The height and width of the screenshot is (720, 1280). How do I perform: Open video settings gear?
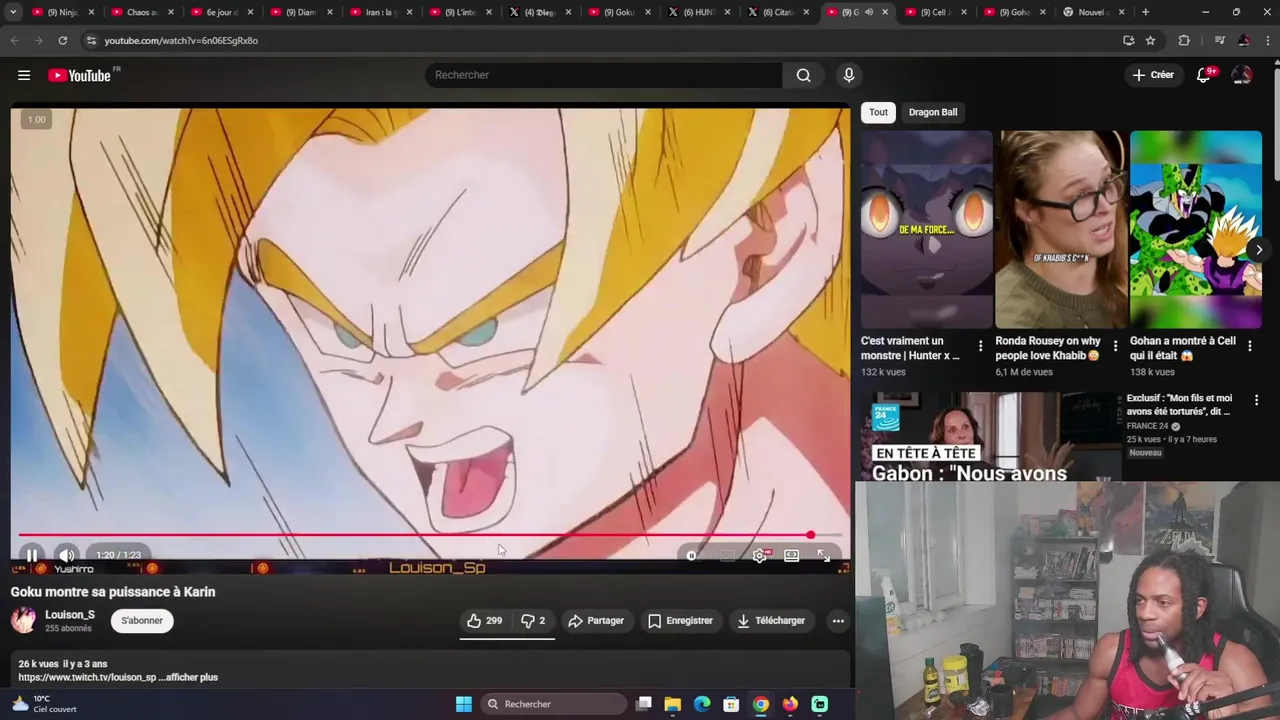pyautogui.click(x=760, y=555)
